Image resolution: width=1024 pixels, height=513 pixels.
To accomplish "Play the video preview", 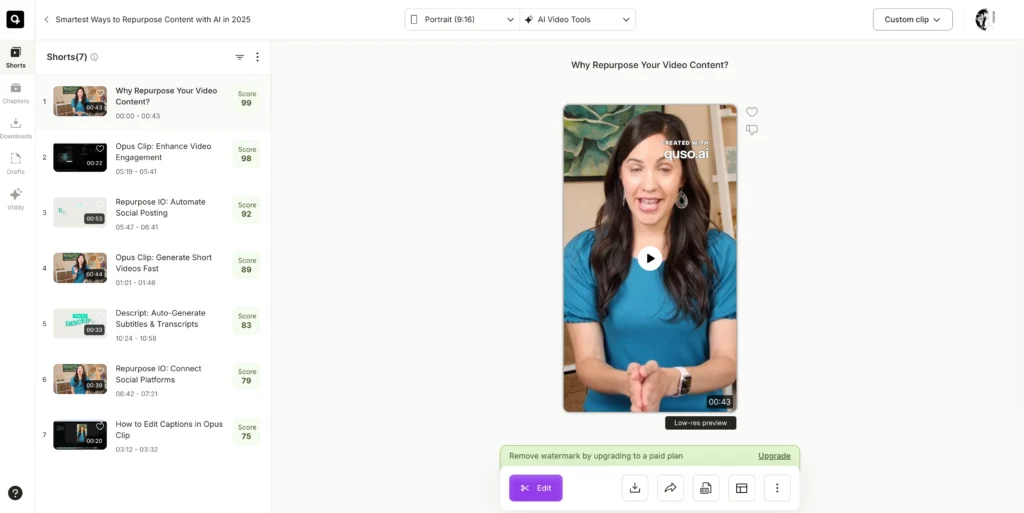I will (x=650, y=258).
